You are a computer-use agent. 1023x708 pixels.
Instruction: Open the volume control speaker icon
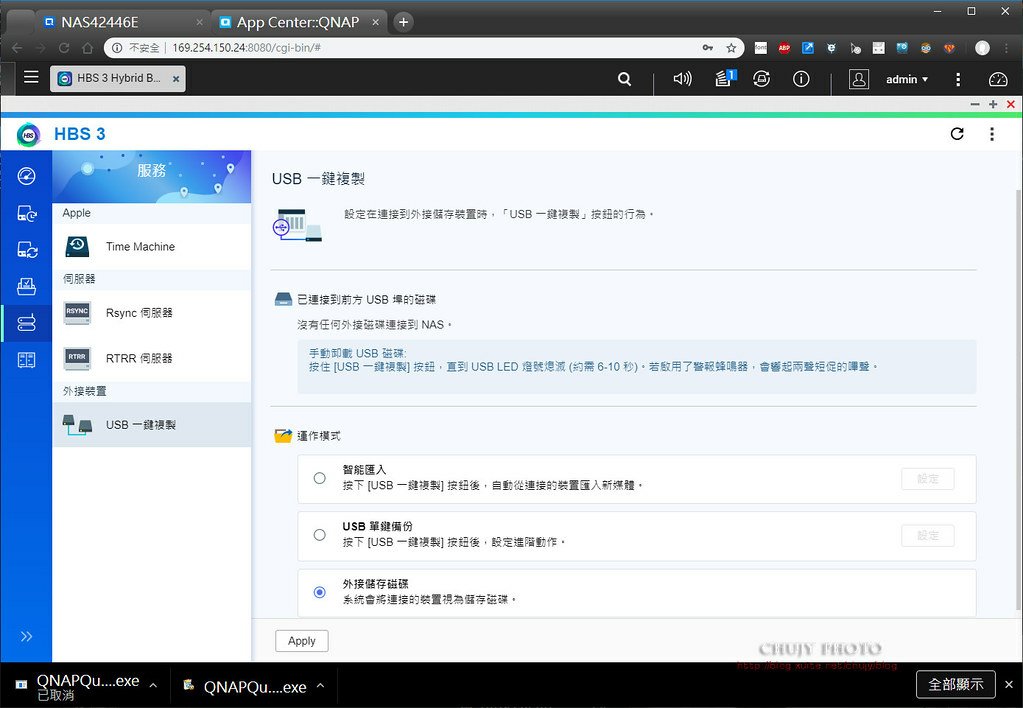682,79
